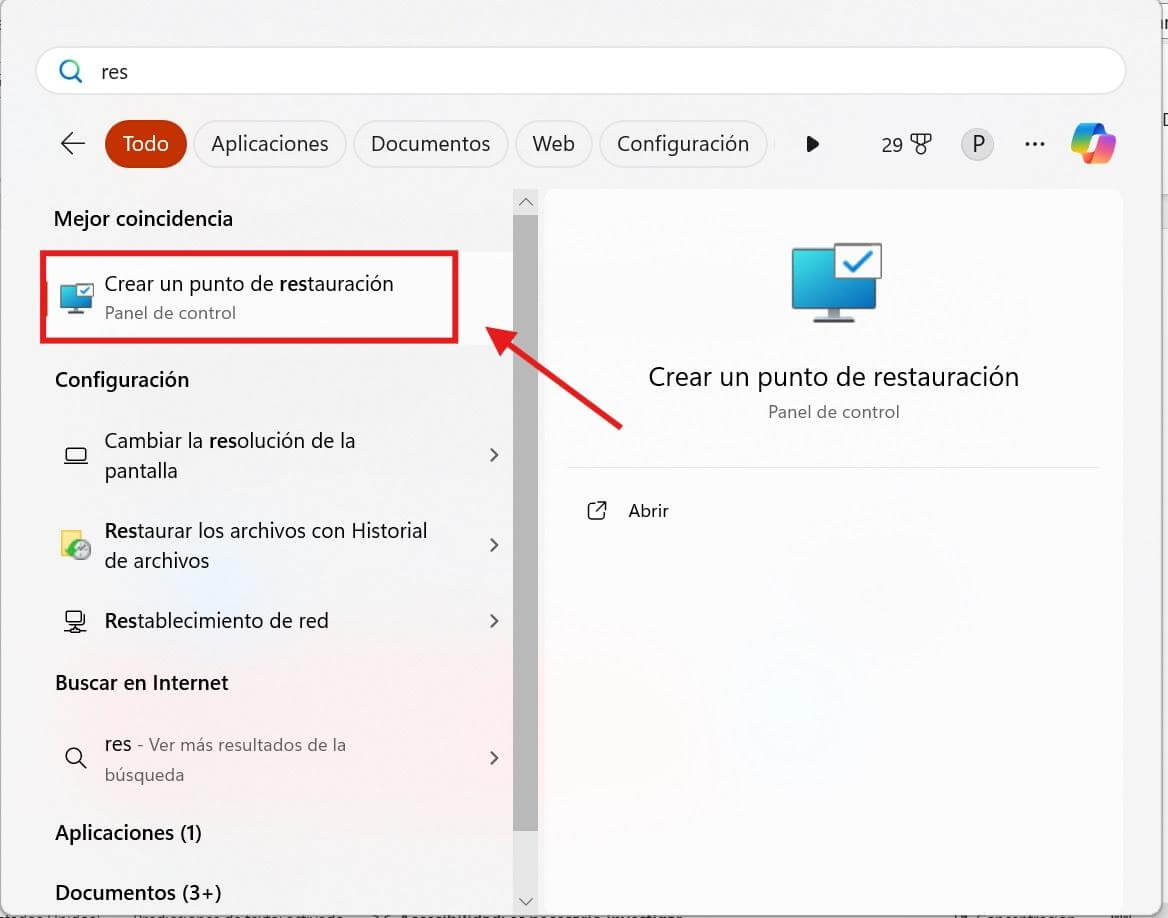Open the user profile avatar P
Screen dimensions: 1168x918
976,144
